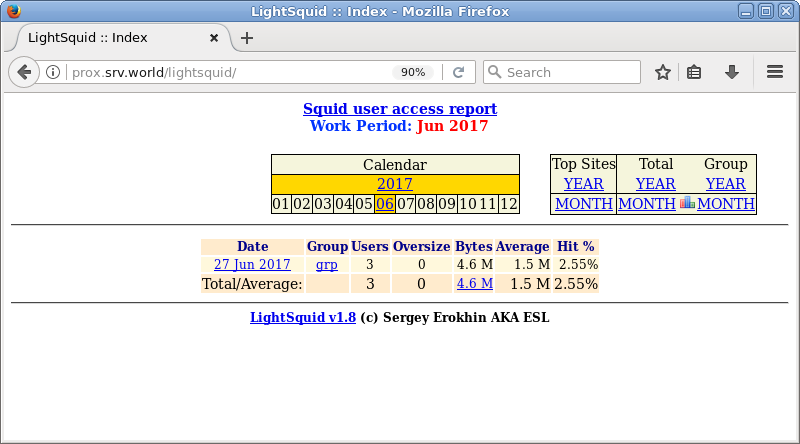Open Top Sites MONTH report
The image size is (800, 444).
point(584,204)
